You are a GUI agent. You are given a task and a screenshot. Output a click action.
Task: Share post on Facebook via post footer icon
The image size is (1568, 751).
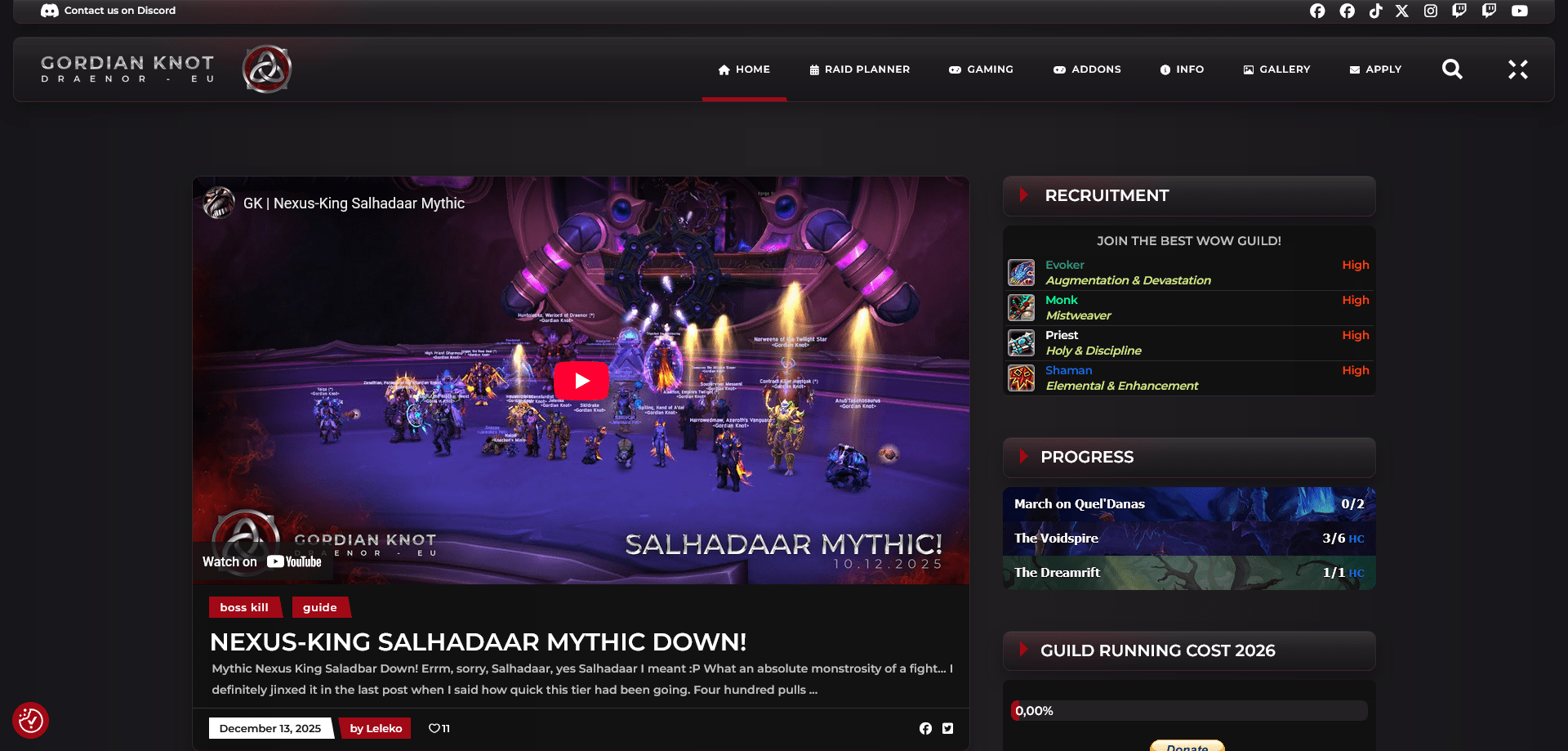click(x=925, y=728)
